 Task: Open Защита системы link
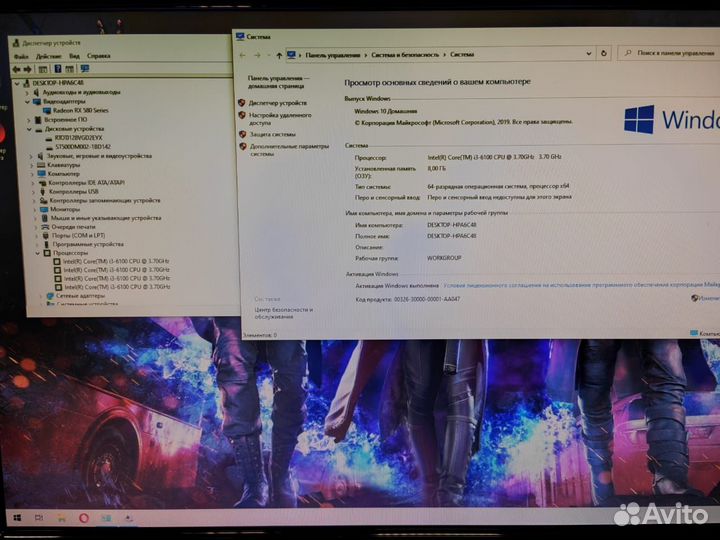[272, 135]
